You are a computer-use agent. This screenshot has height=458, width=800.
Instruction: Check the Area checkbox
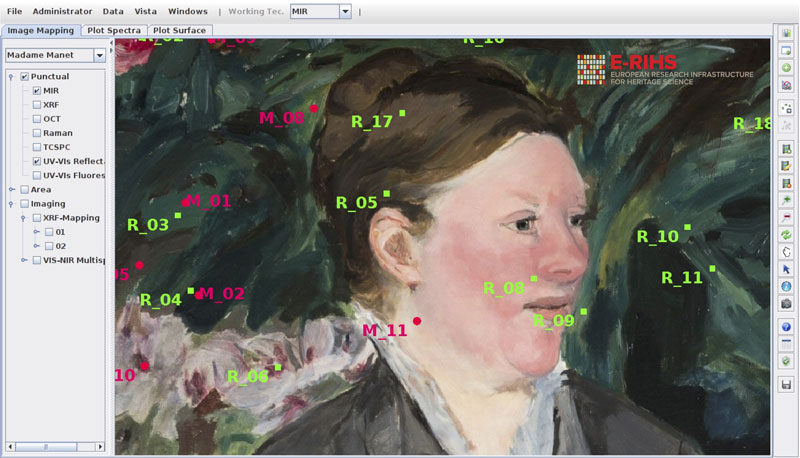[24, 190]
